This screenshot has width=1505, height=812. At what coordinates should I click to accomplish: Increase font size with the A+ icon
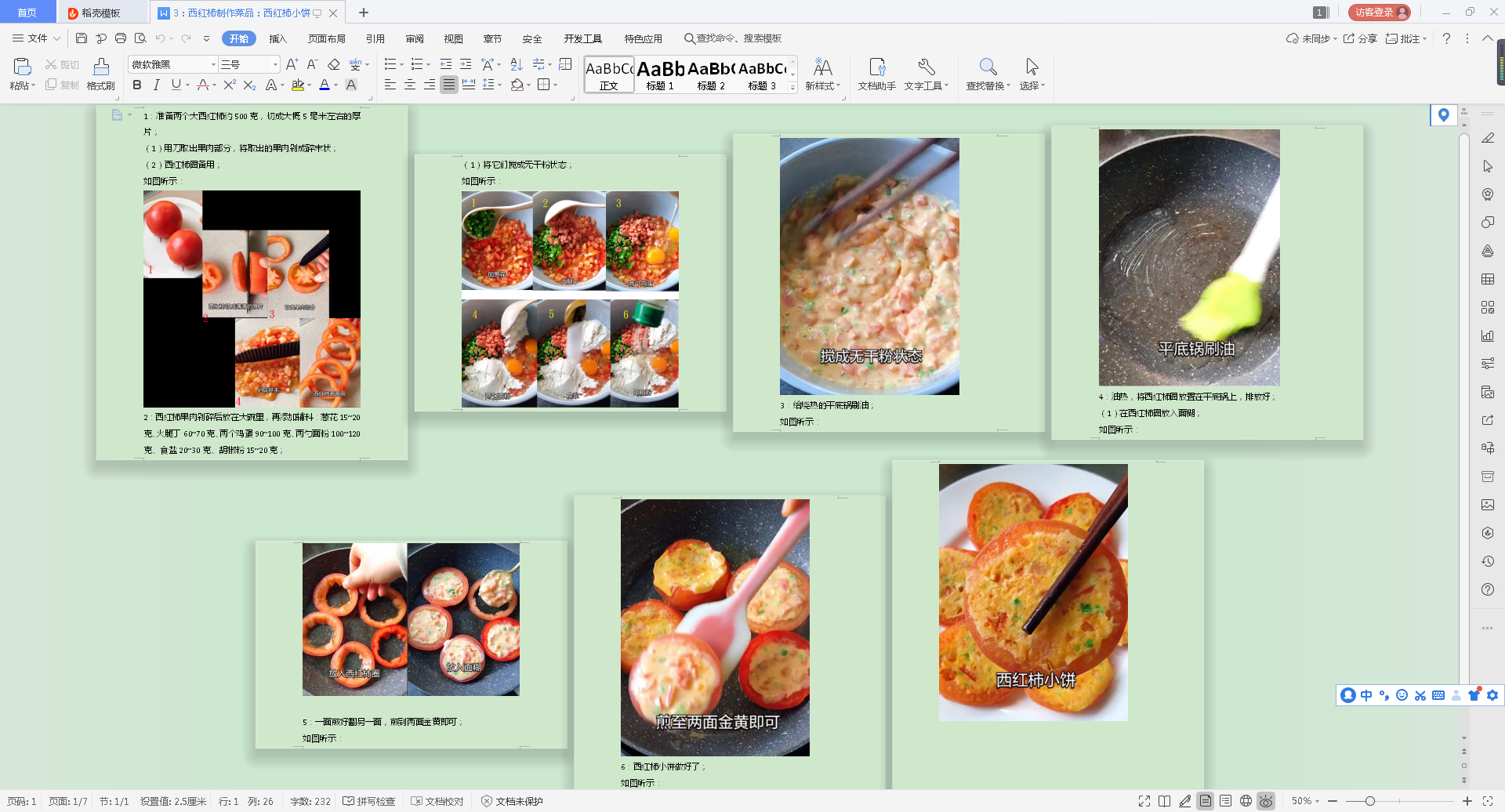pos(292,64)
